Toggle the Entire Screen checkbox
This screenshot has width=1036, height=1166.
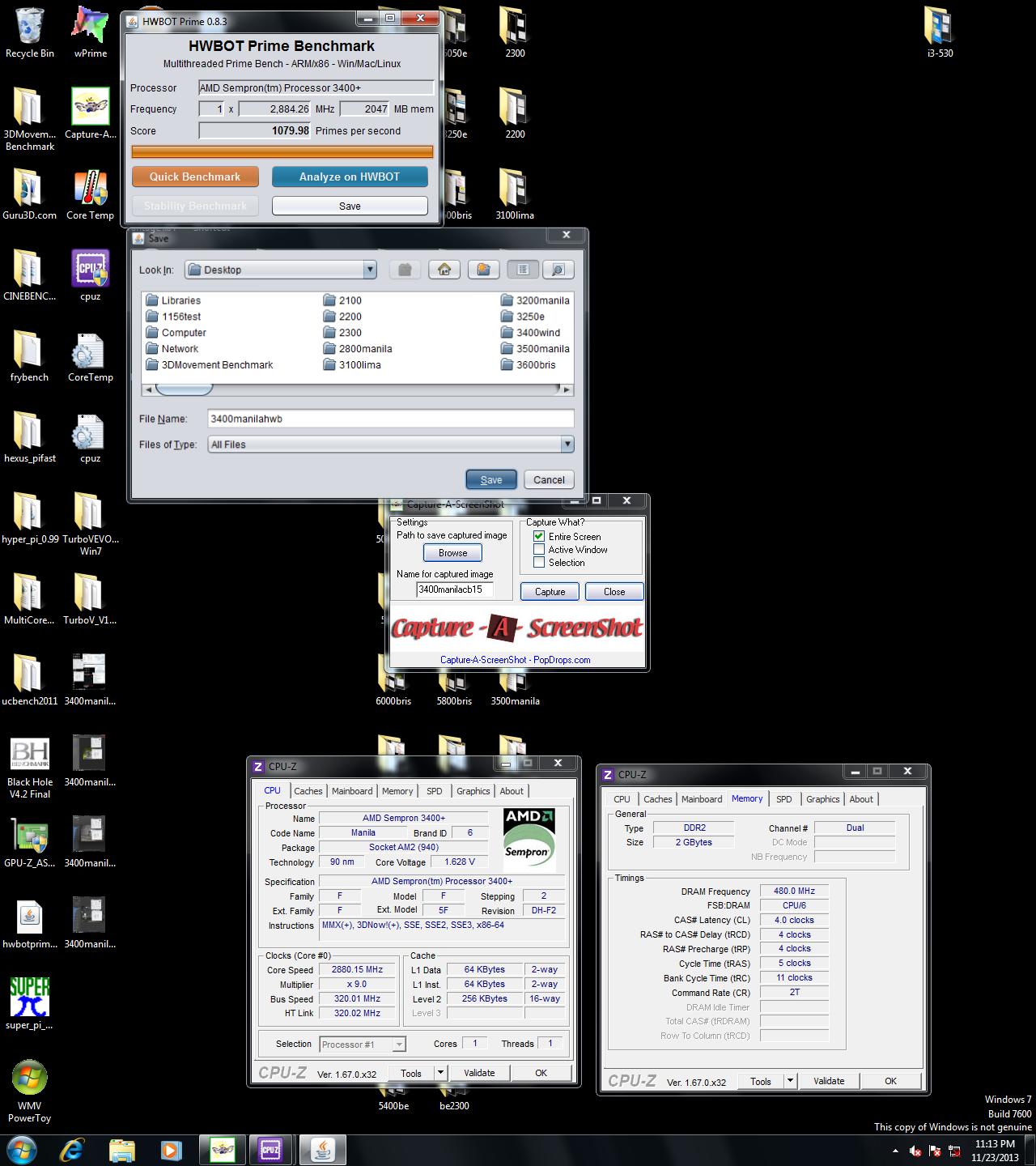click(x=539, y=536)
